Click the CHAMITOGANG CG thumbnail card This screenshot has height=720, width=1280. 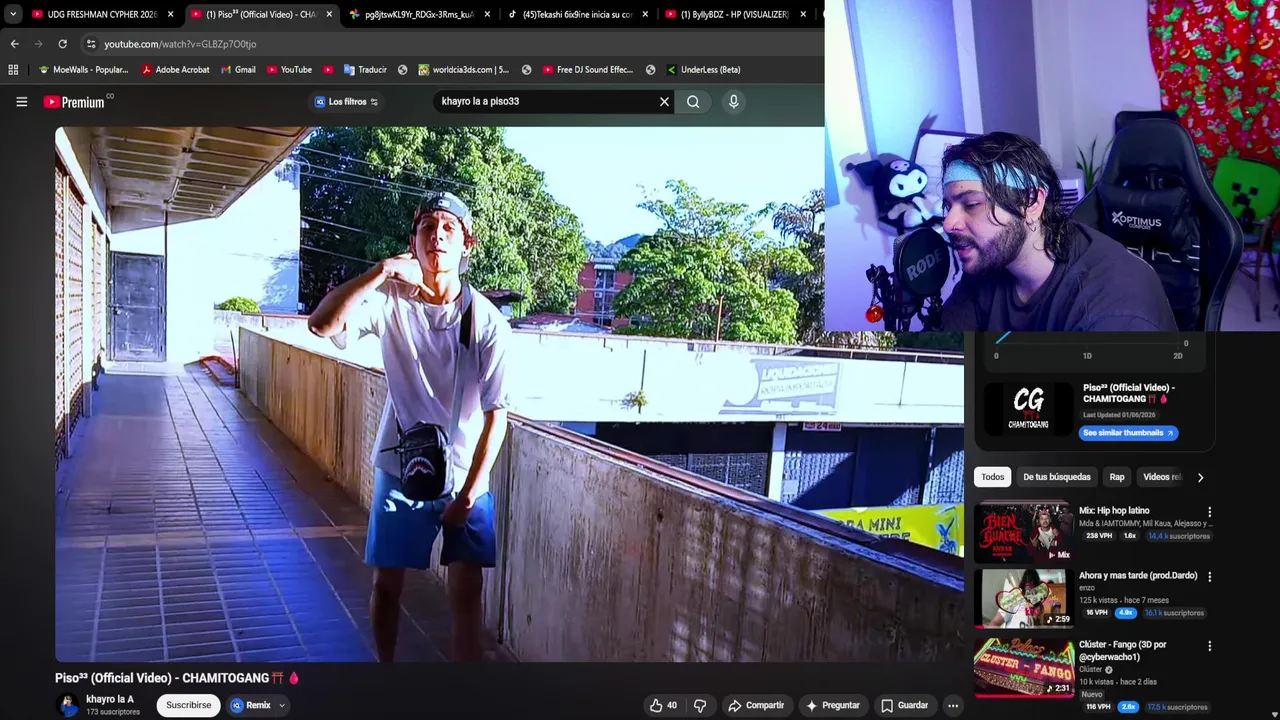(1028, 409)
